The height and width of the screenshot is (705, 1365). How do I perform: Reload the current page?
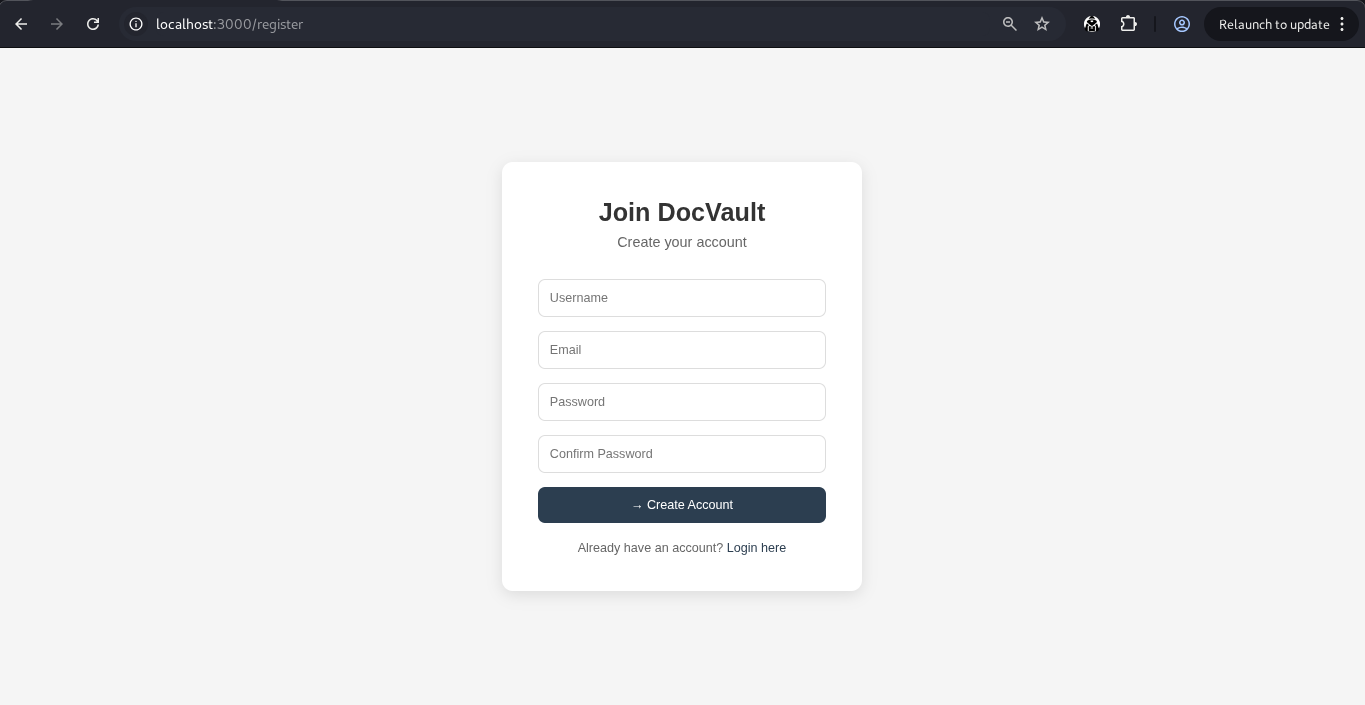93,24
